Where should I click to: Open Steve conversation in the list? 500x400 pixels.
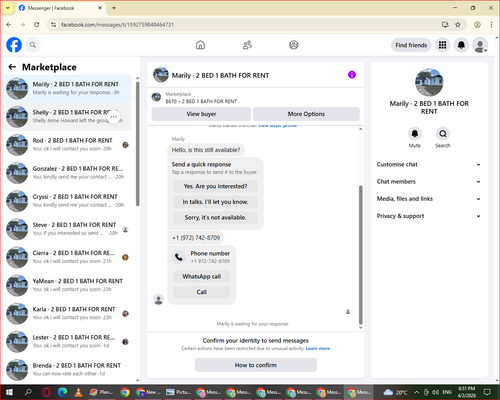click(x=68, y=229)
